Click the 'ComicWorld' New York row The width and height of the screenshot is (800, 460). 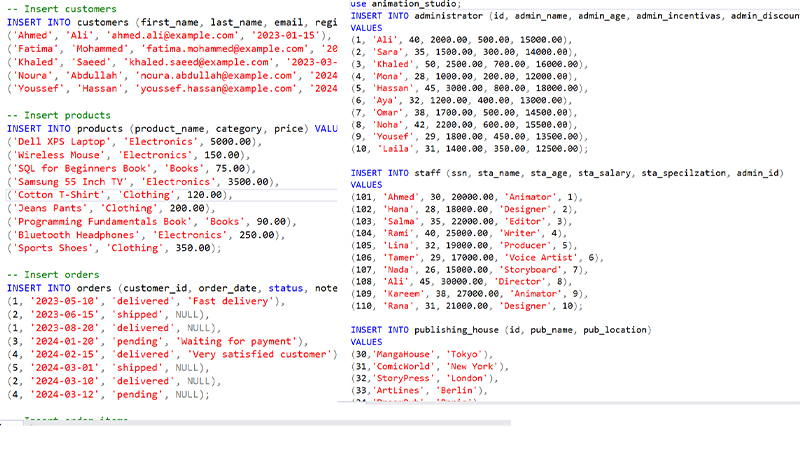(x=430, y=367)
